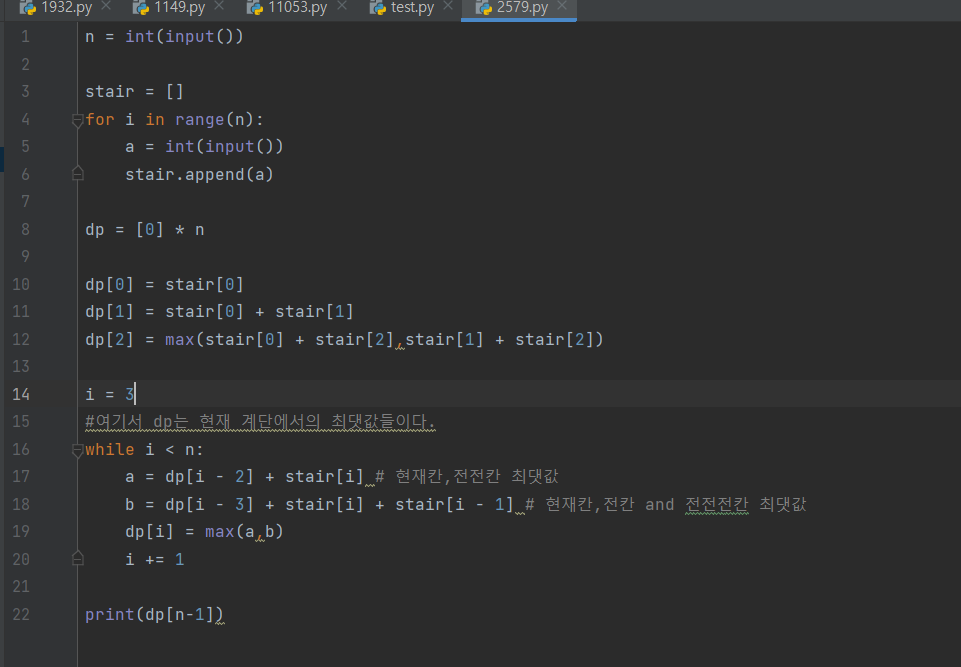Click 'while i < n:' statement

144,449
